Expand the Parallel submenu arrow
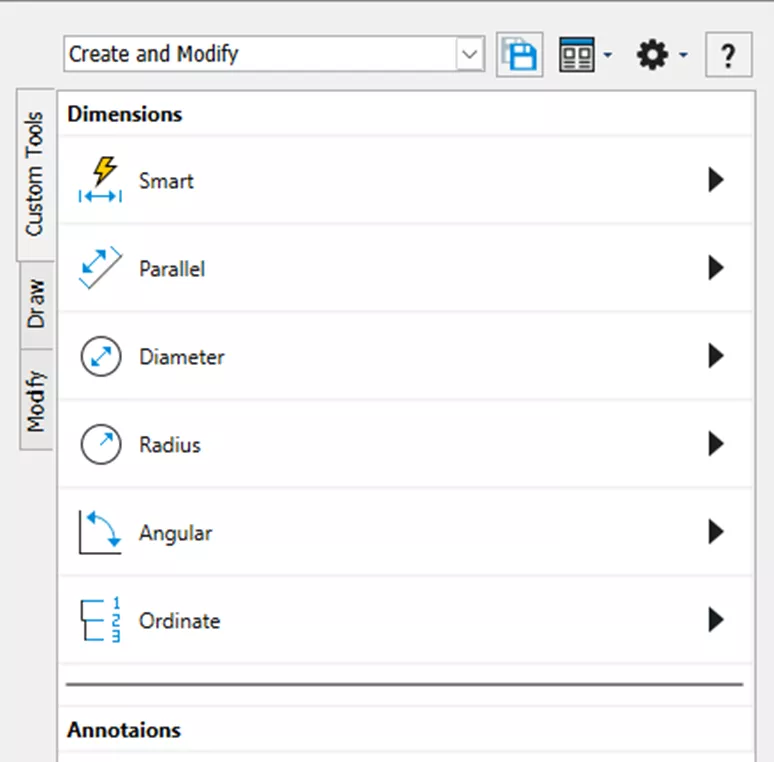The width and height of the screenshot is (774, 762). (x=715, y=269)
